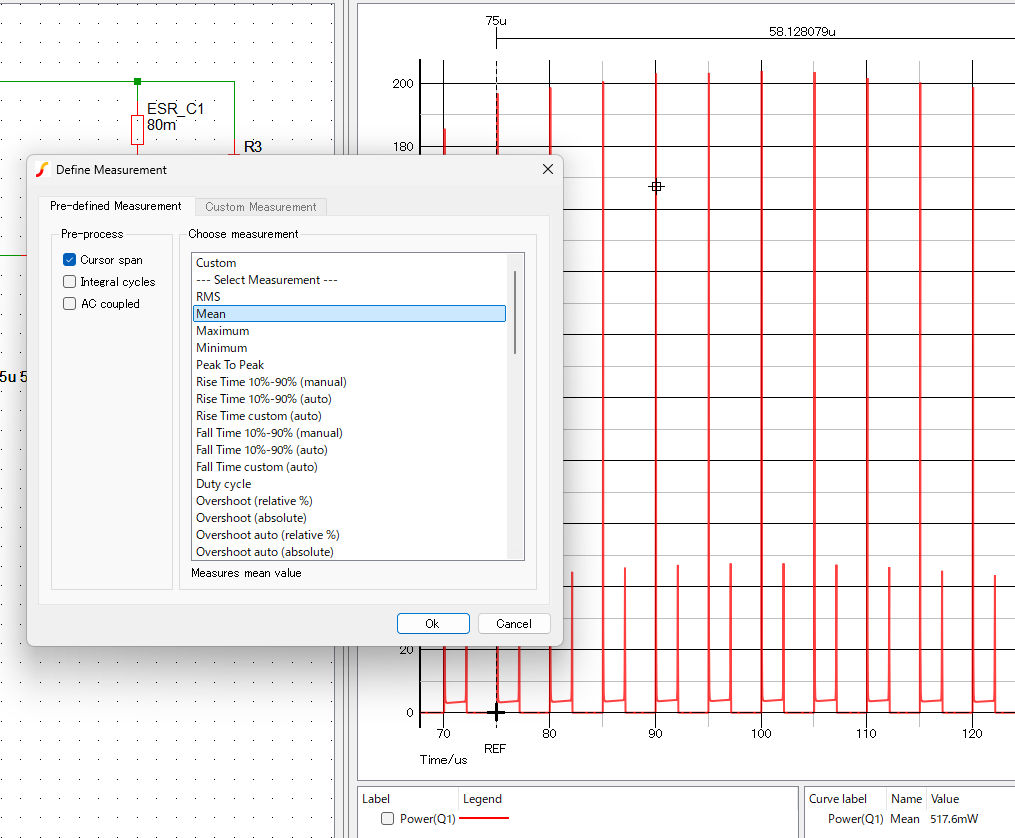Uncheck the Cursor span checkbox

tap(70, 260)
